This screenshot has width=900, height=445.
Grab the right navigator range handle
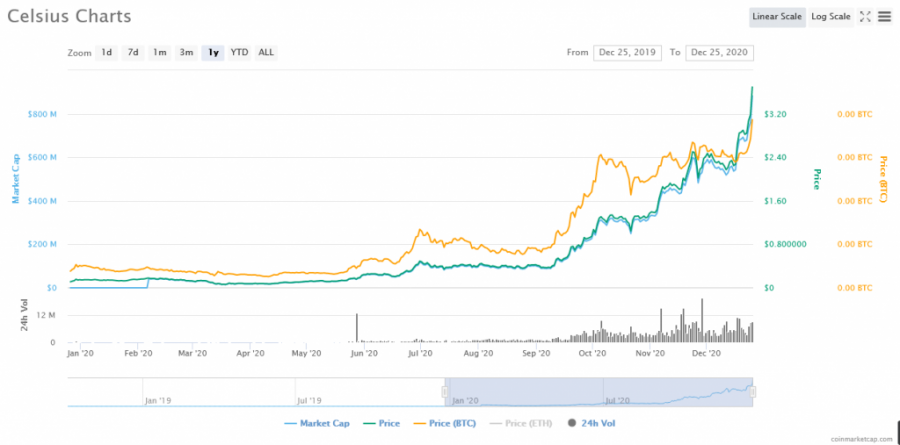pyautogui.click(x=752, y=392)
